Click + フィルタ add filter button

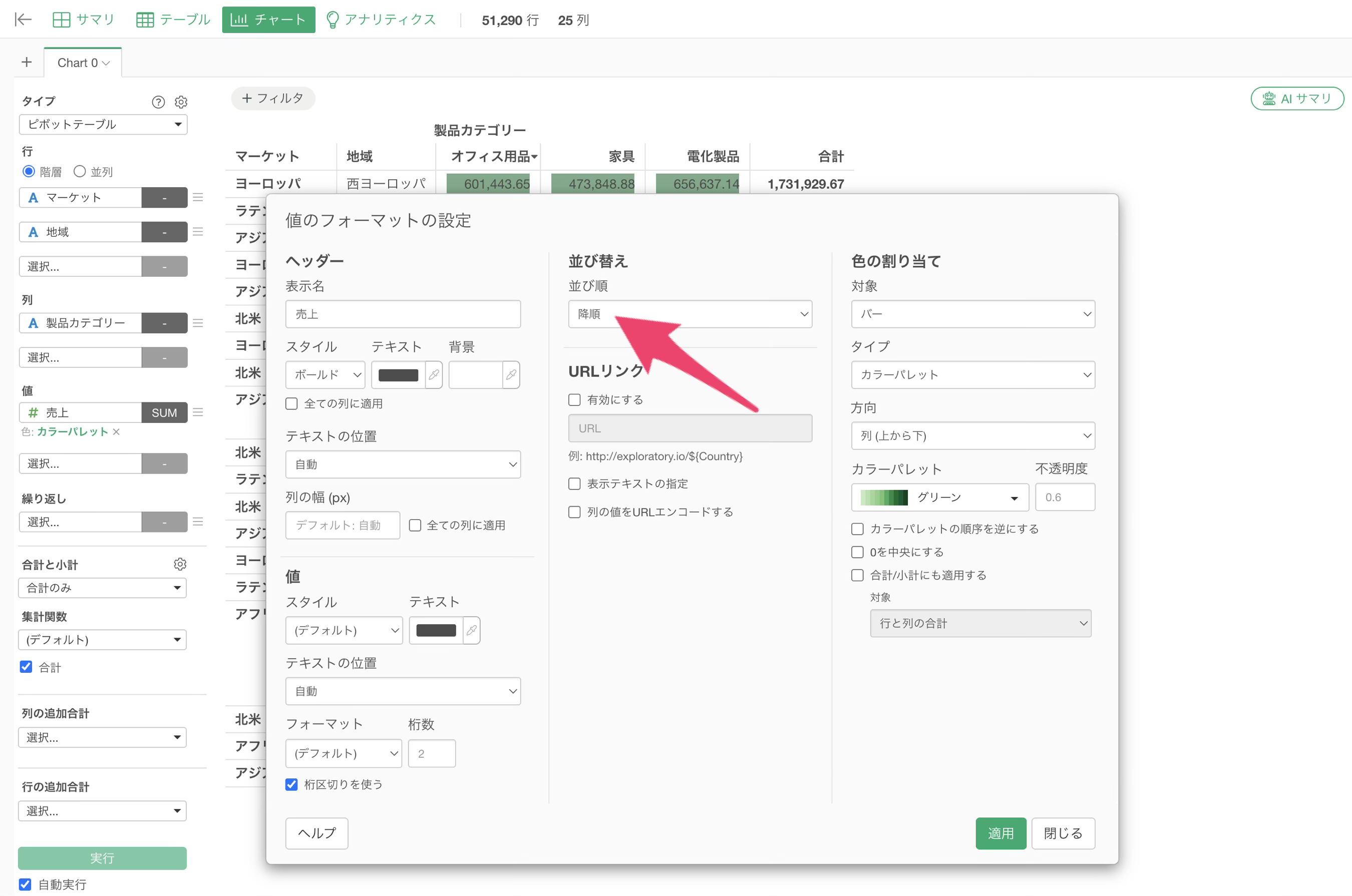point(273,98)
